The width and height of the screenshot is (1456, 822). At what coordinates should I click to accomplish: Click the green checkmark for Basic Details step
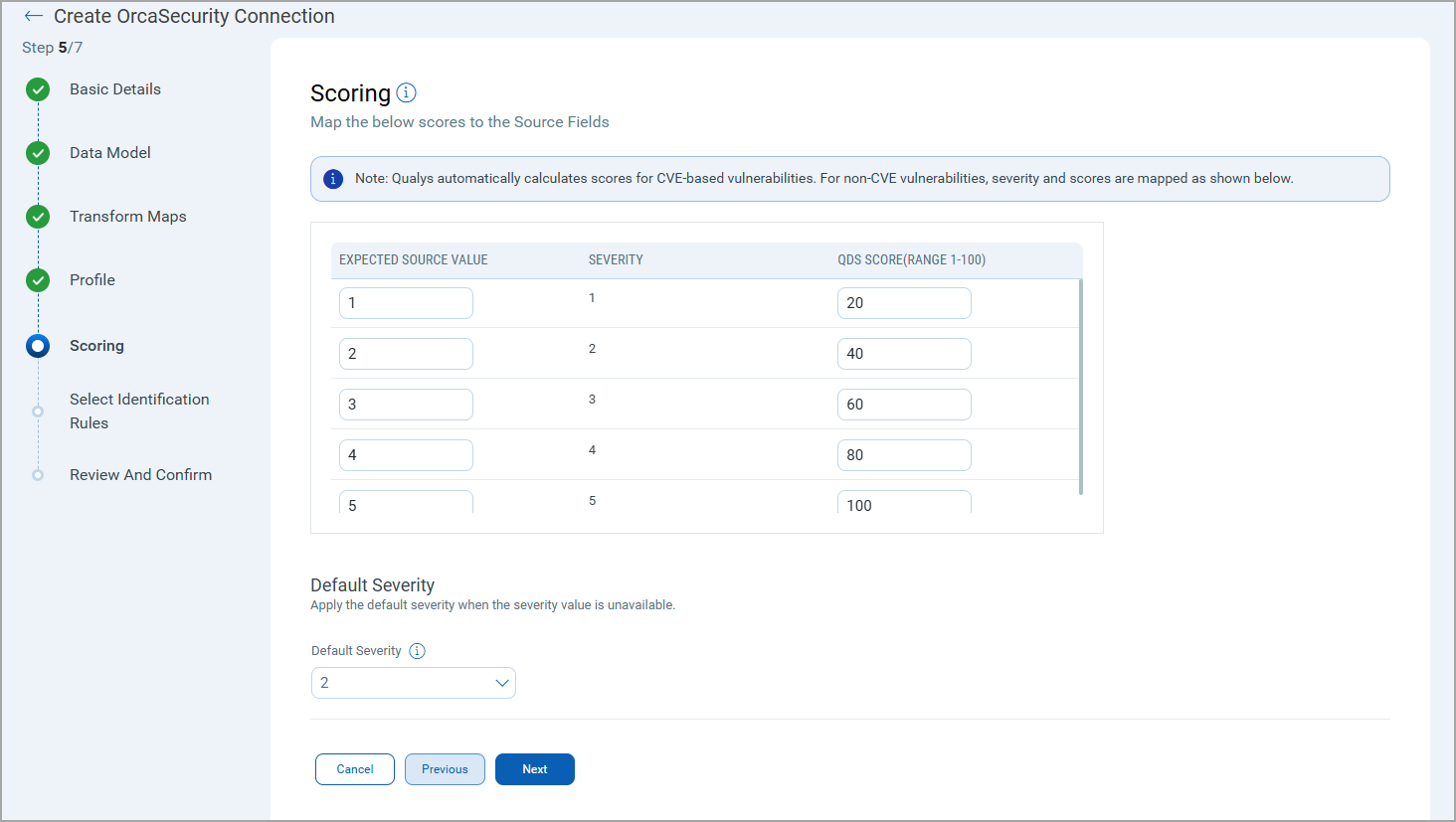point(38,89)
